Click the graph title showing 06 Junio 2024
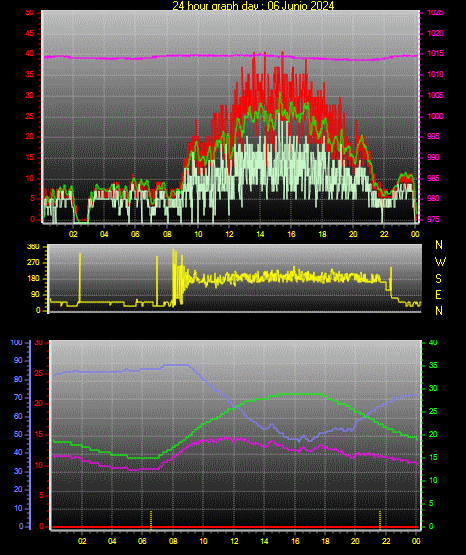The height and width of the screenshot is (555, 466). [253, 5]
